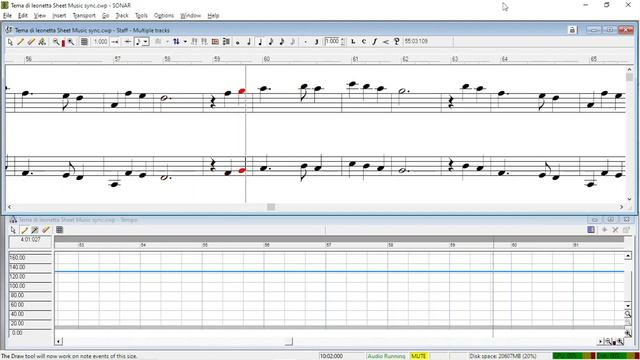Open the View menu
Viewport: 640px width, 360px height.
click(x=40, y=16)
